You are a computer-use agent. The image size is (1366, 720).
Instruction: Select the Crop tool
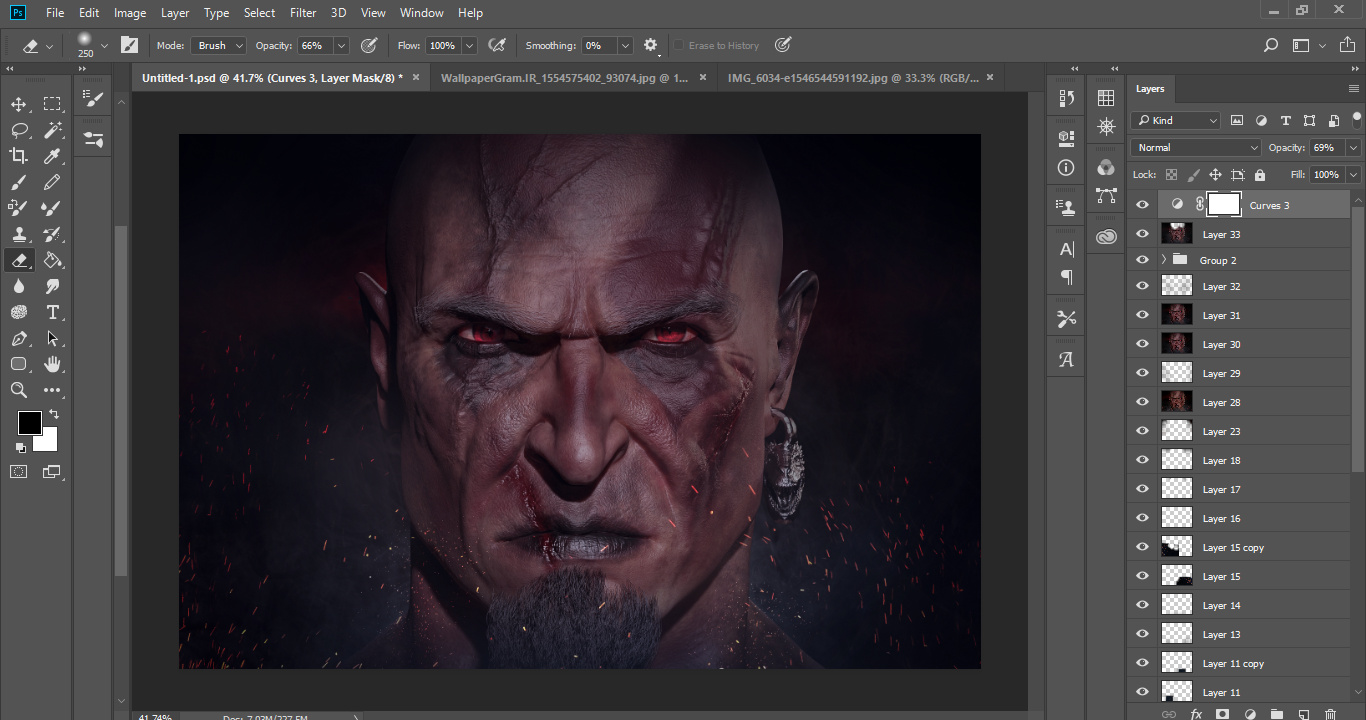point(18,156)
